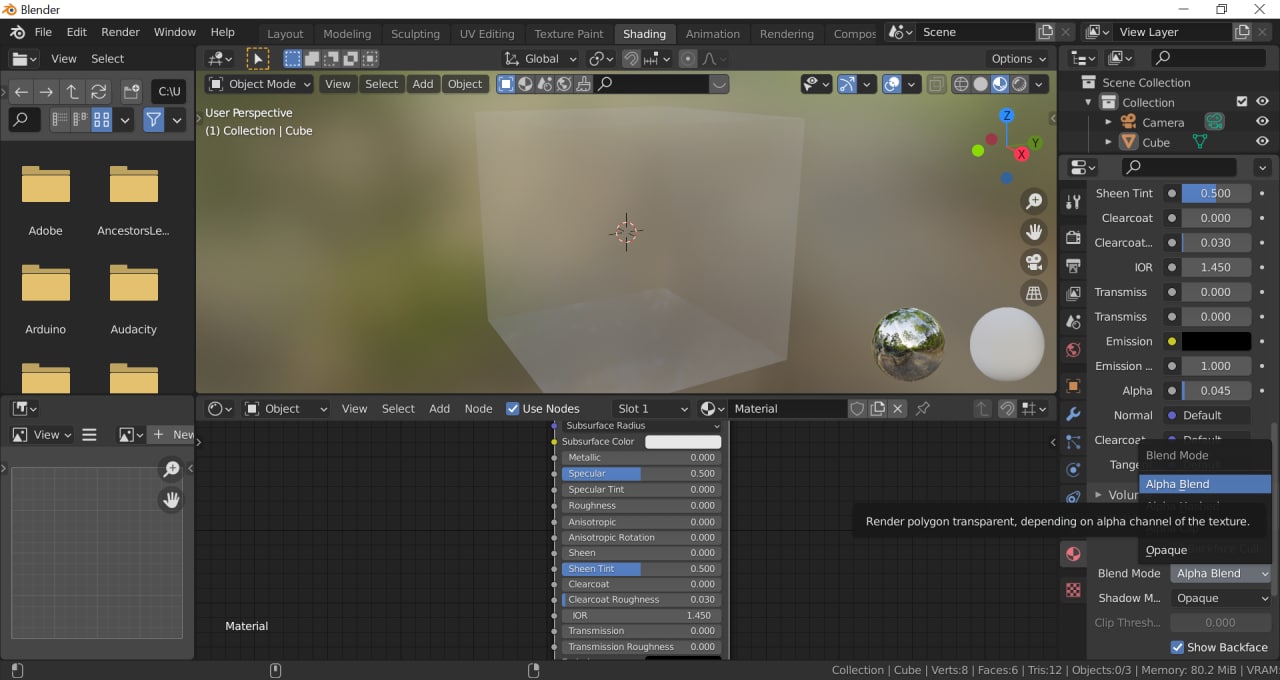
Task: Open Global transform orientation dropdown
Action: coord(540,59)
